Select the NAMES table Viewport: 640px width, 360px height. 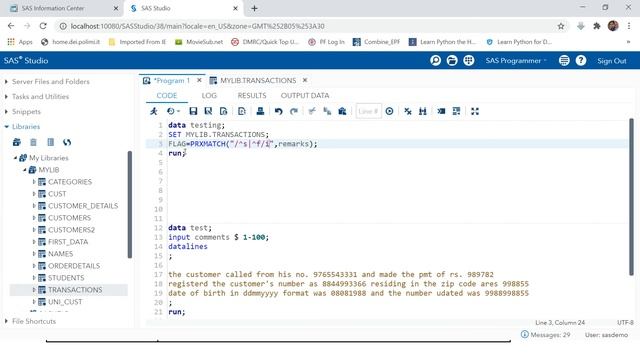(x=60, y=254)
